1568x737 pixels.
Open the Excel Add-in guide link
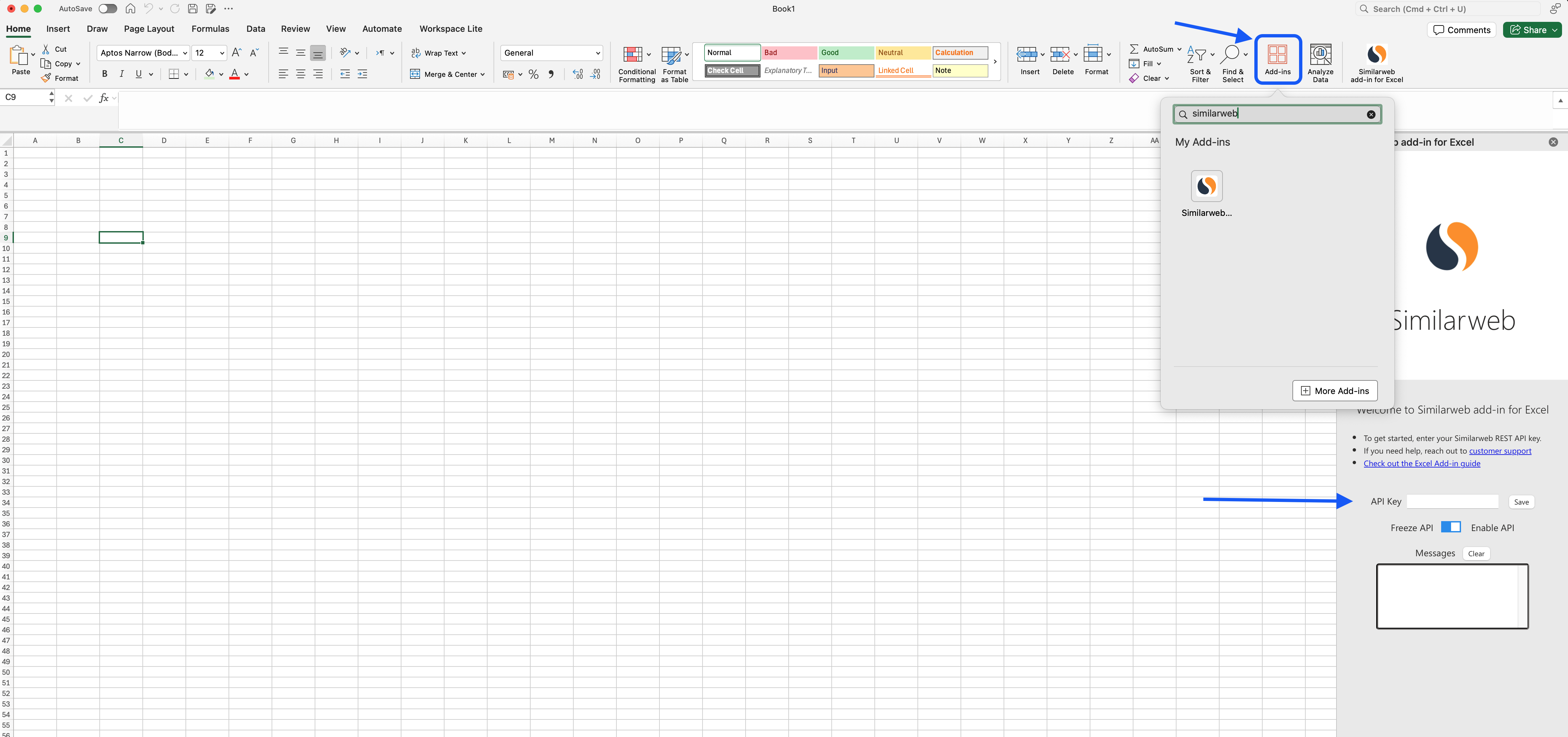coord(1421,463)
